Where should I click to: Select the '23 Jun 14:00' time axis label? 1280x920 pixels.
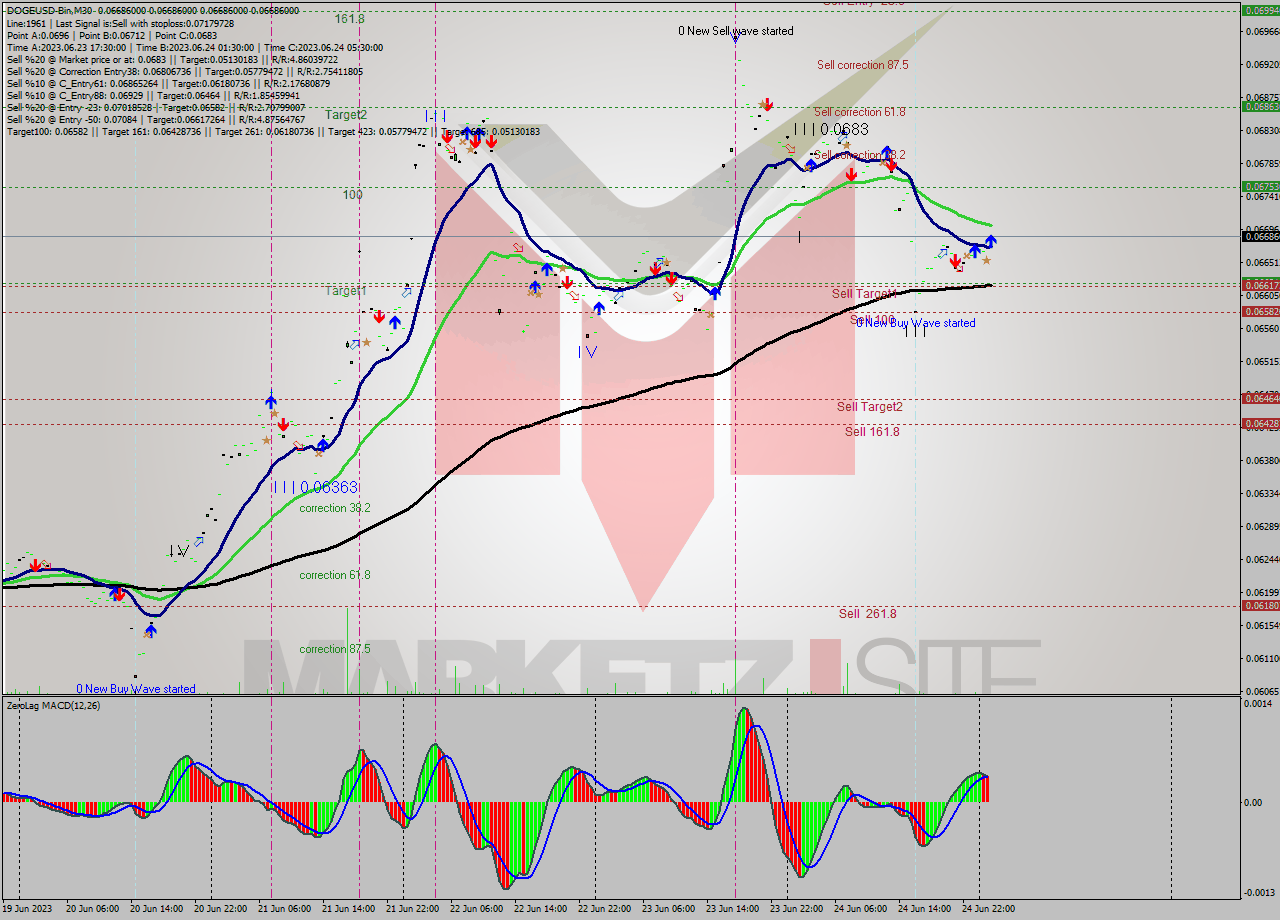point(732,909)
